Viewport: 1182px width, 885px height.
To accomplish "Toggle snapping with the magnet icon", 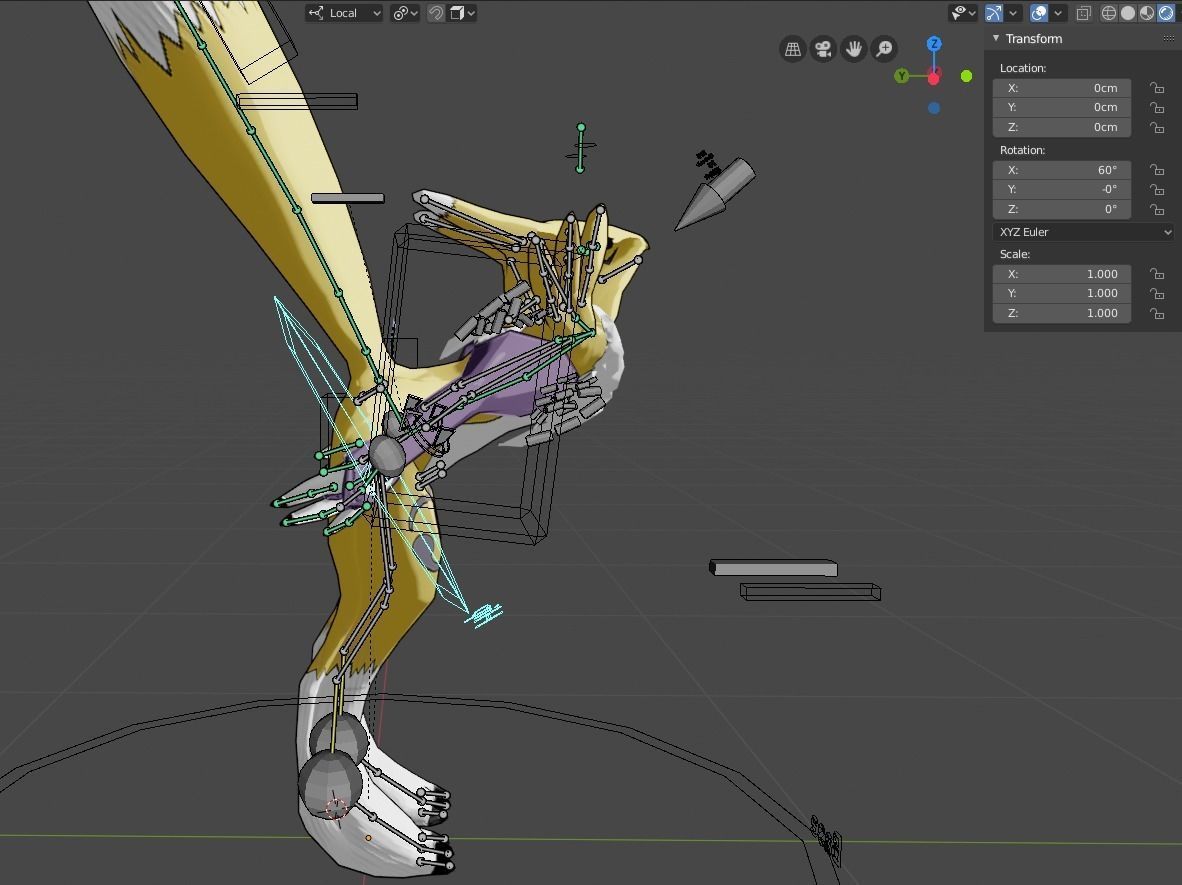I will (x=436, y=13).
